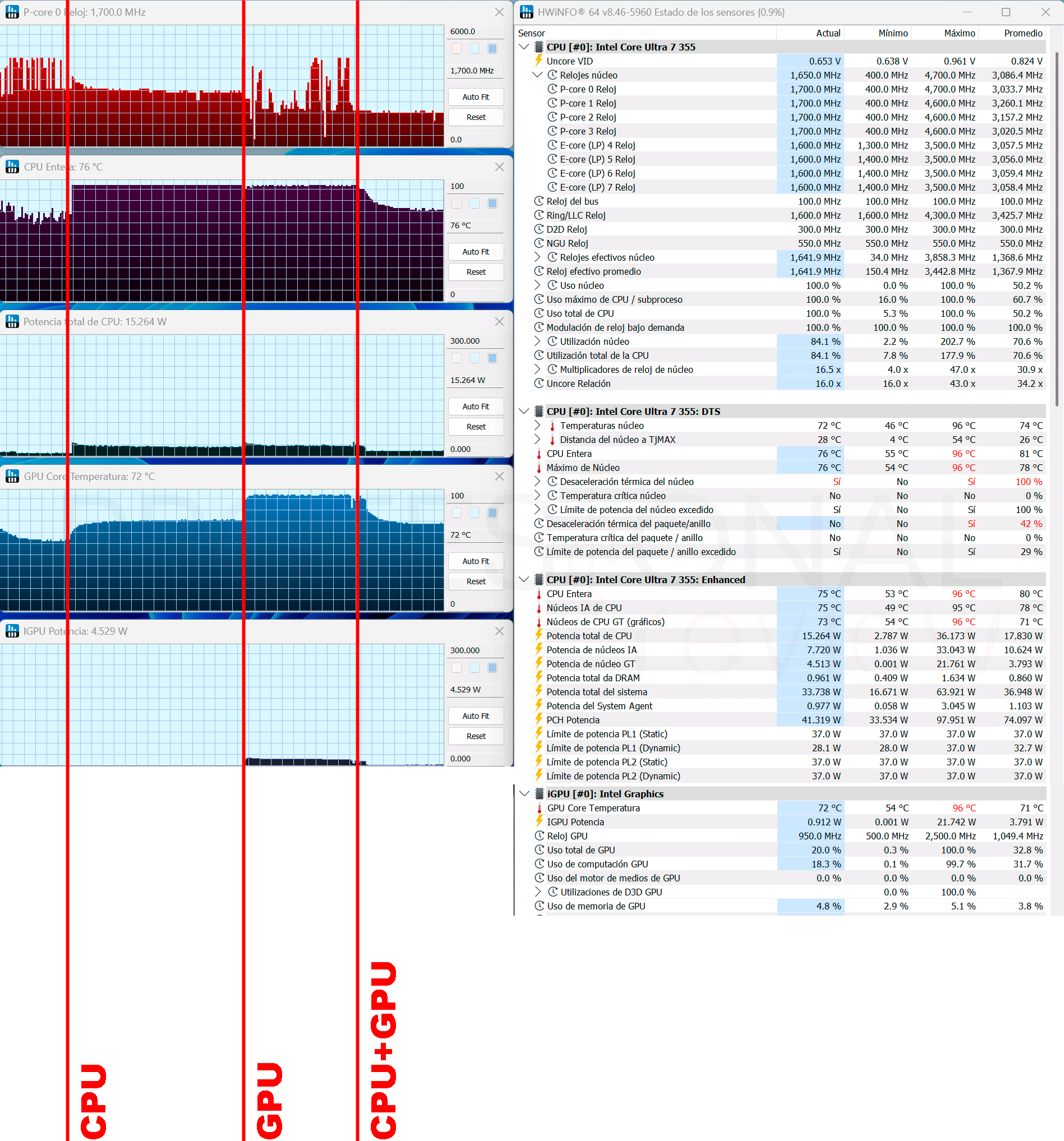
Task: Click the lightning icon beside Límite de potencia PL1 (Static)
Action: [x=538, y=733]
